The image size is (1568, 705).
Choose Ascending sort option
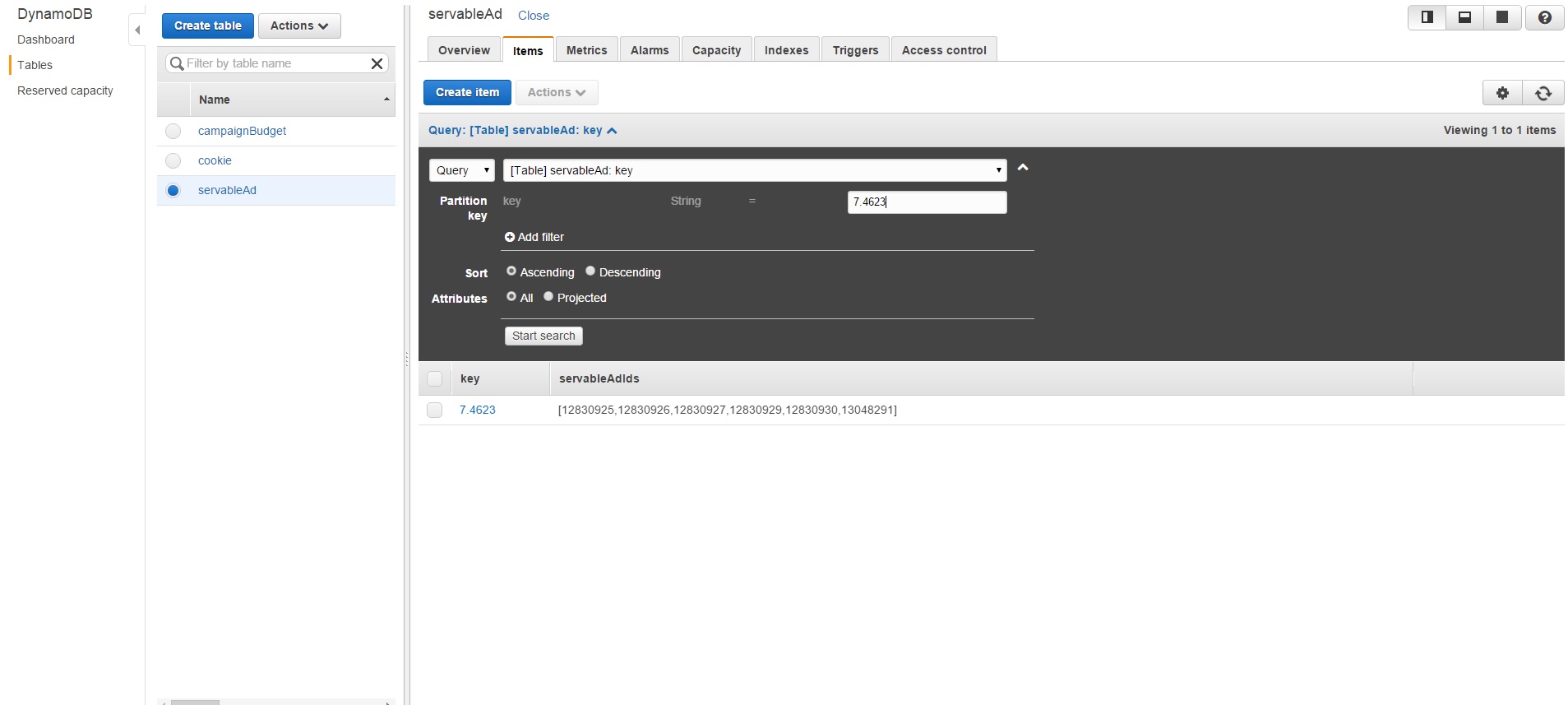pyautogui.click(x=511, y=271)
